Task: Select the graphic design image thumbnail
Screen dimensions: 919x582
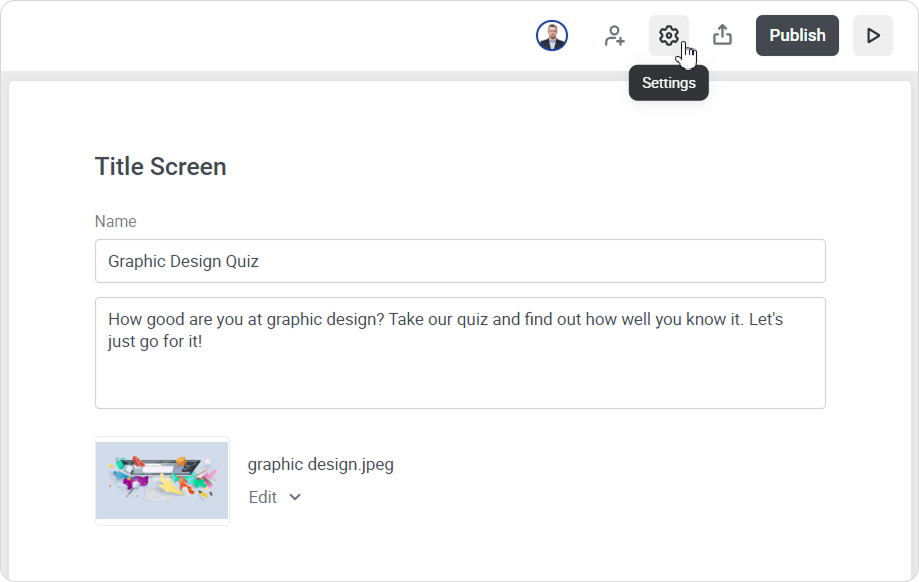Action: [162, 480]
